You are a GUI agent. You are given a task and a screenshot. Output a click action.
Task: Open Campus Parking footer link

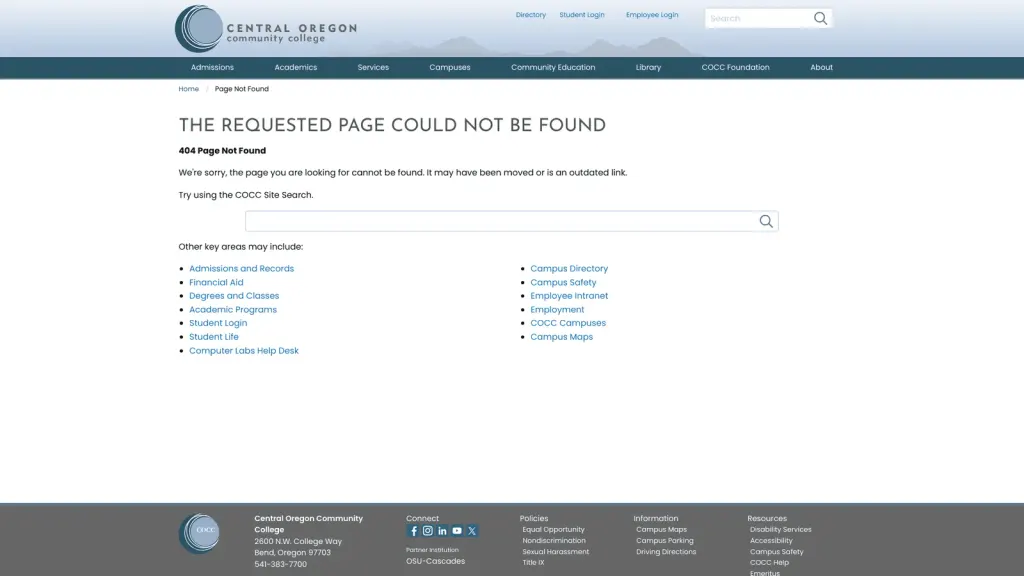click(x=665, y=541)
